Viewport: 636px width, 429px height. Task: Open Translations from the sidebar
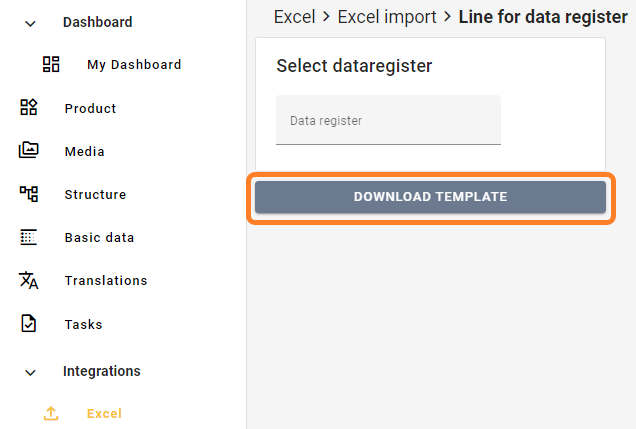click(x=105, y=281)
